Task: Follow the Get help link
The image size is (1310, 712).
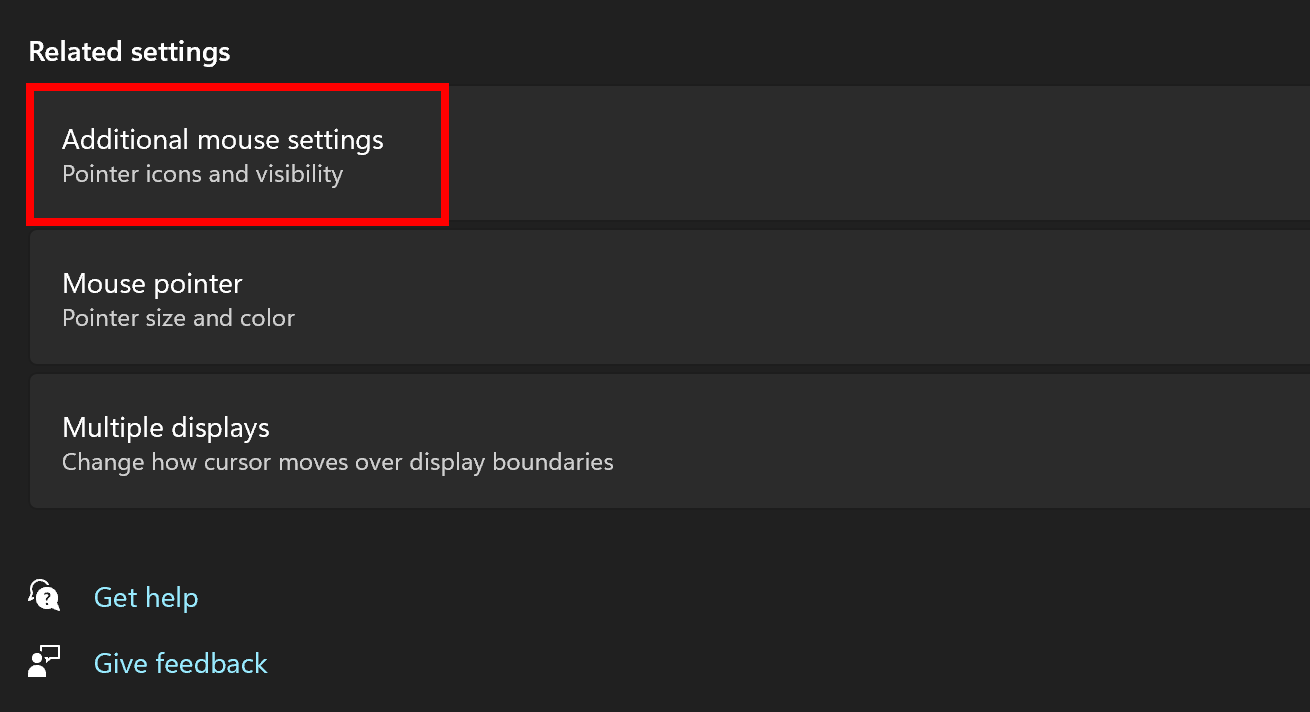Action: 146,597
